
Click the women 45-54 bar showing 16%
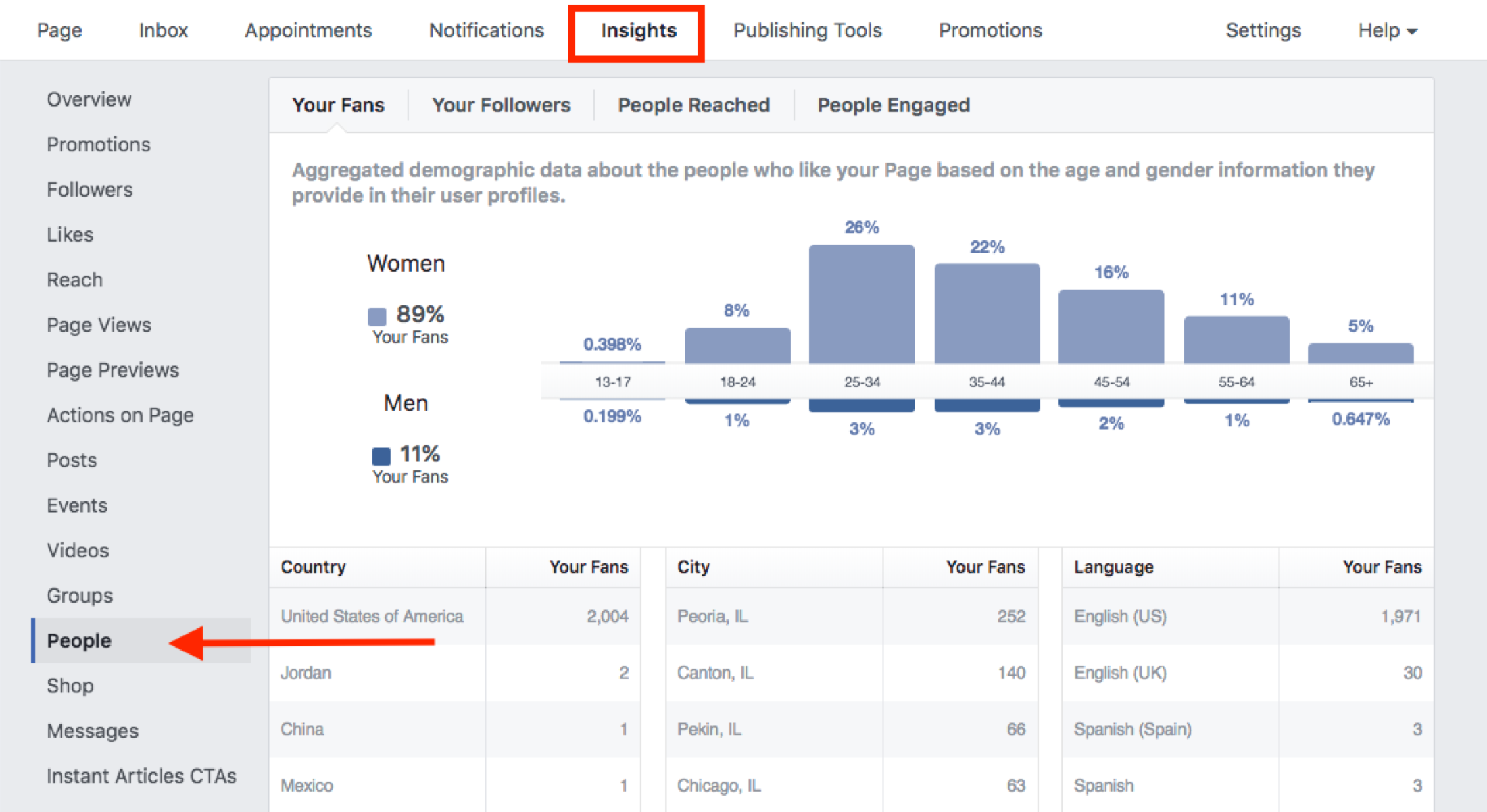tap(1111, 326)
